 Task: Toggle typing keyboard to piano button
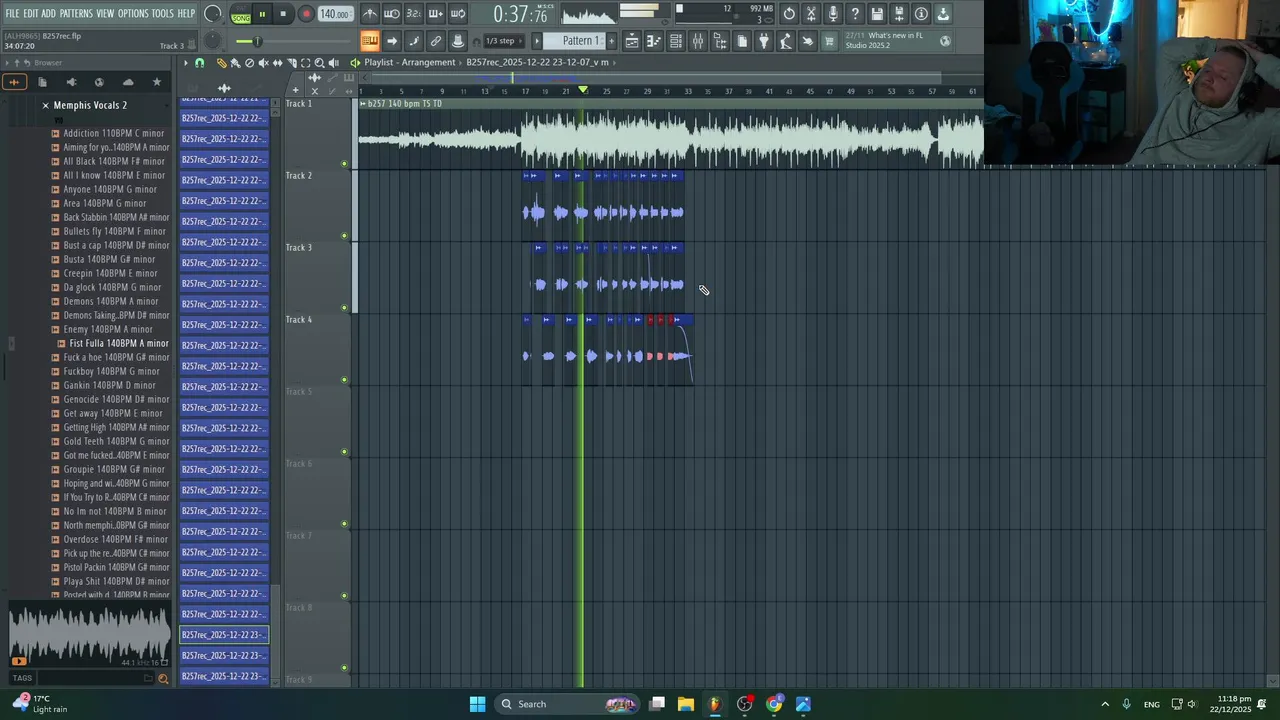coord(370,41)
